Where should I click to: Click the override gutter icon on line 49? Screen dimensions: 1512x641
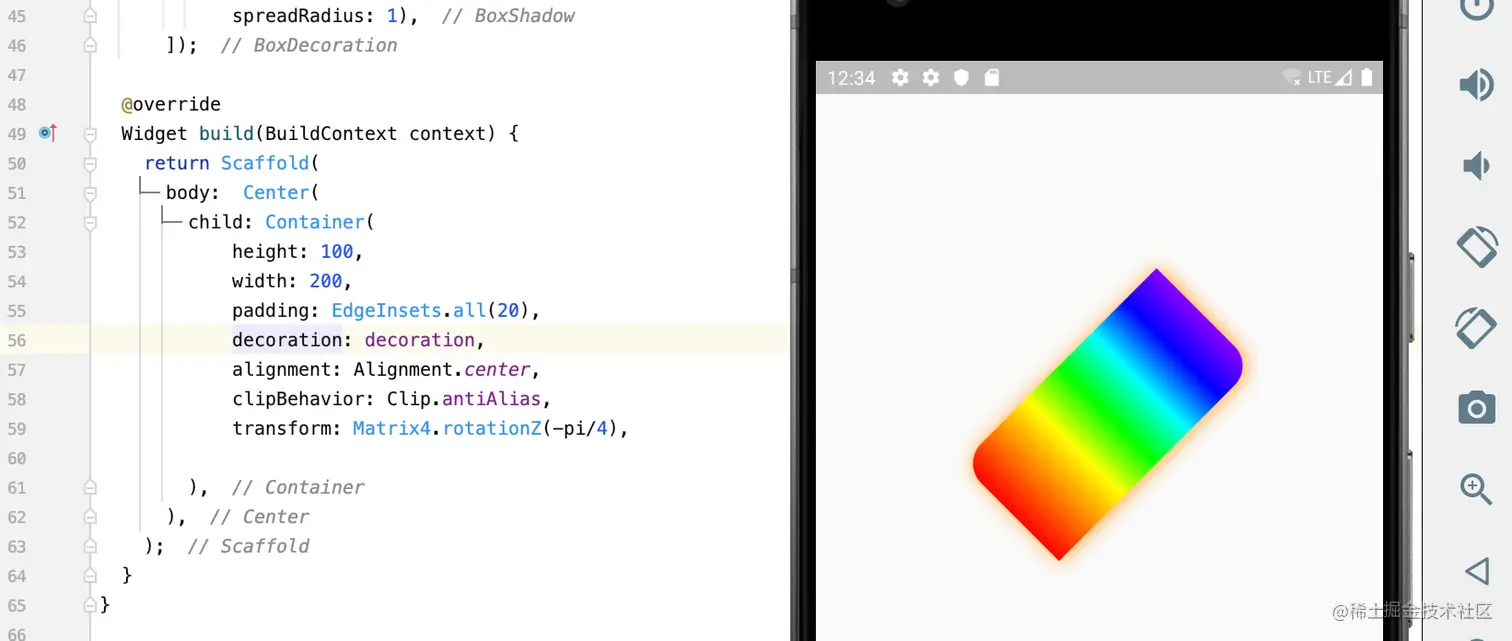(47, 133)
